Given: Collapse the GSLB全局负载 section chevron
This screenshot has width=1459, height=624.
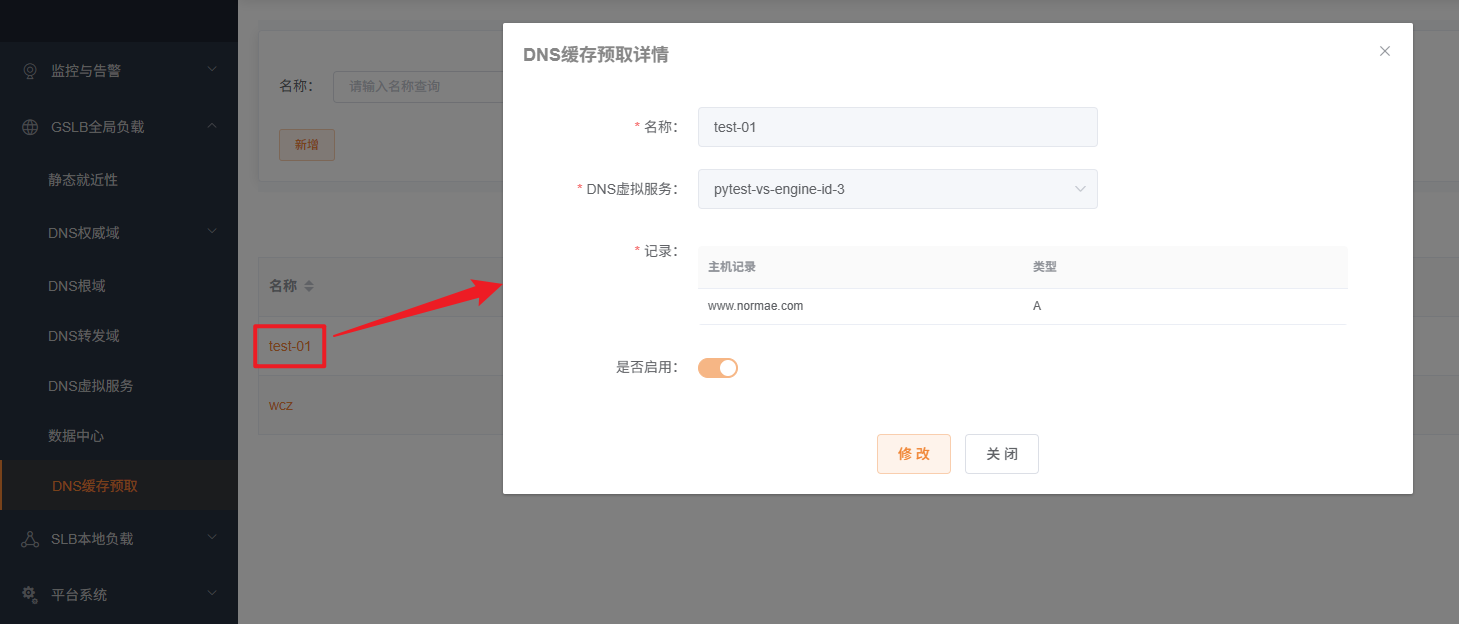Looking at the screenshot, I should click(211, 127).
